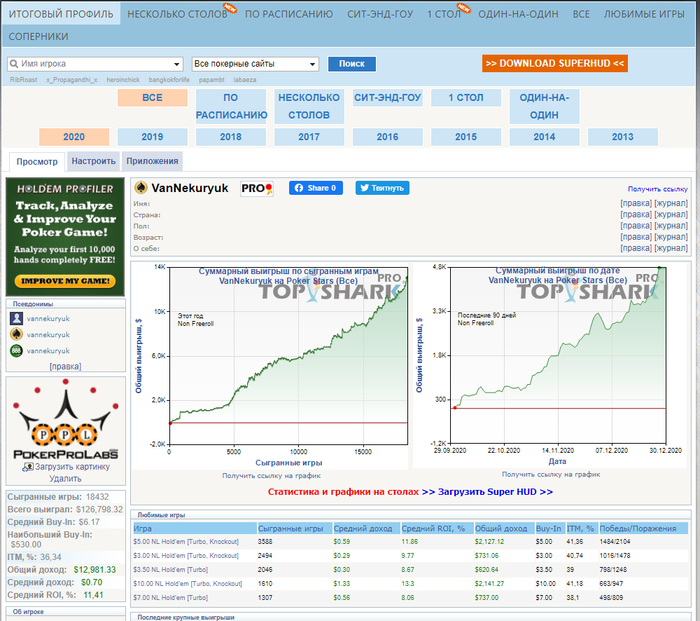
Task: Select the 2017 year filter
Action: [309, 137]
